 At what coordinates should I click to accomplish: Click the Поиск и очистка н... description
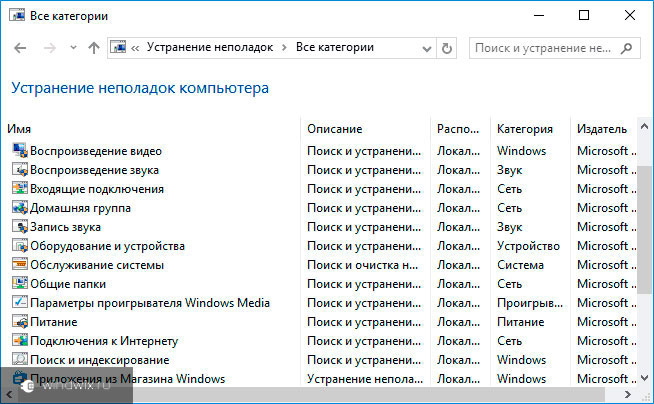tap(362, 265)
